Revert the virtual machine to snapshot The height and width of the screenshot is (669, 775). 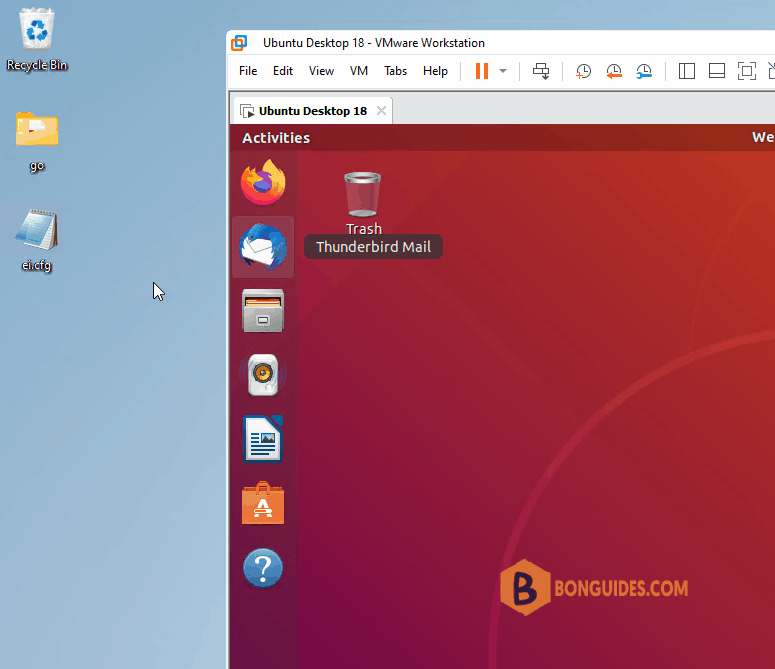click(x=614, y=71)
